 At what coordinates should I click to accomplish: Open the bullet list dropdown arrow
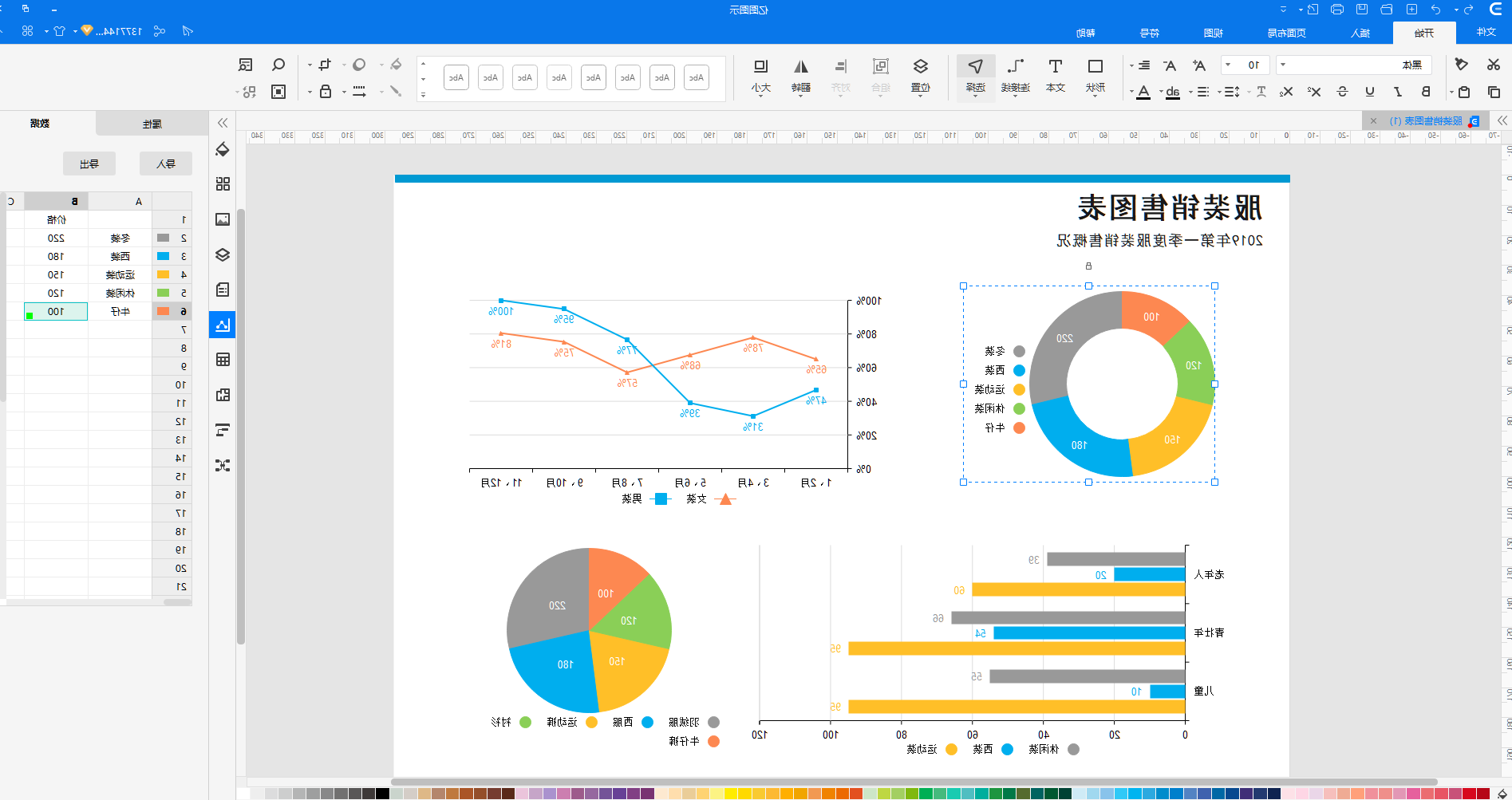click(1190, 93)
